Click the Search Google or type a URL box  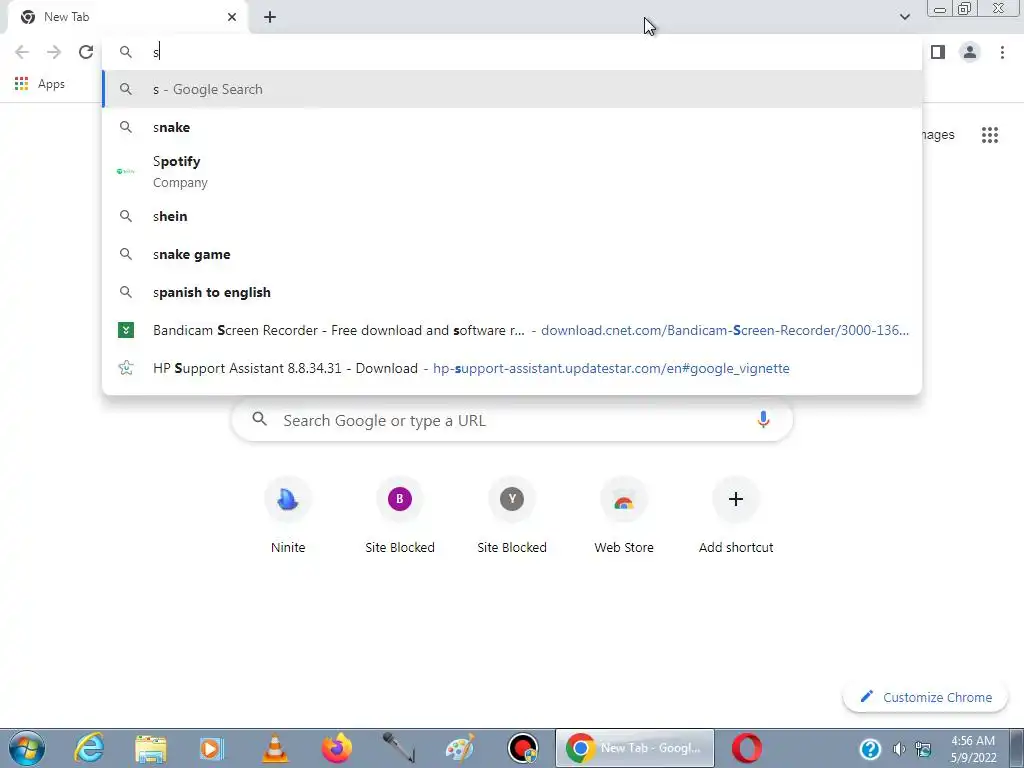[512, 420]
